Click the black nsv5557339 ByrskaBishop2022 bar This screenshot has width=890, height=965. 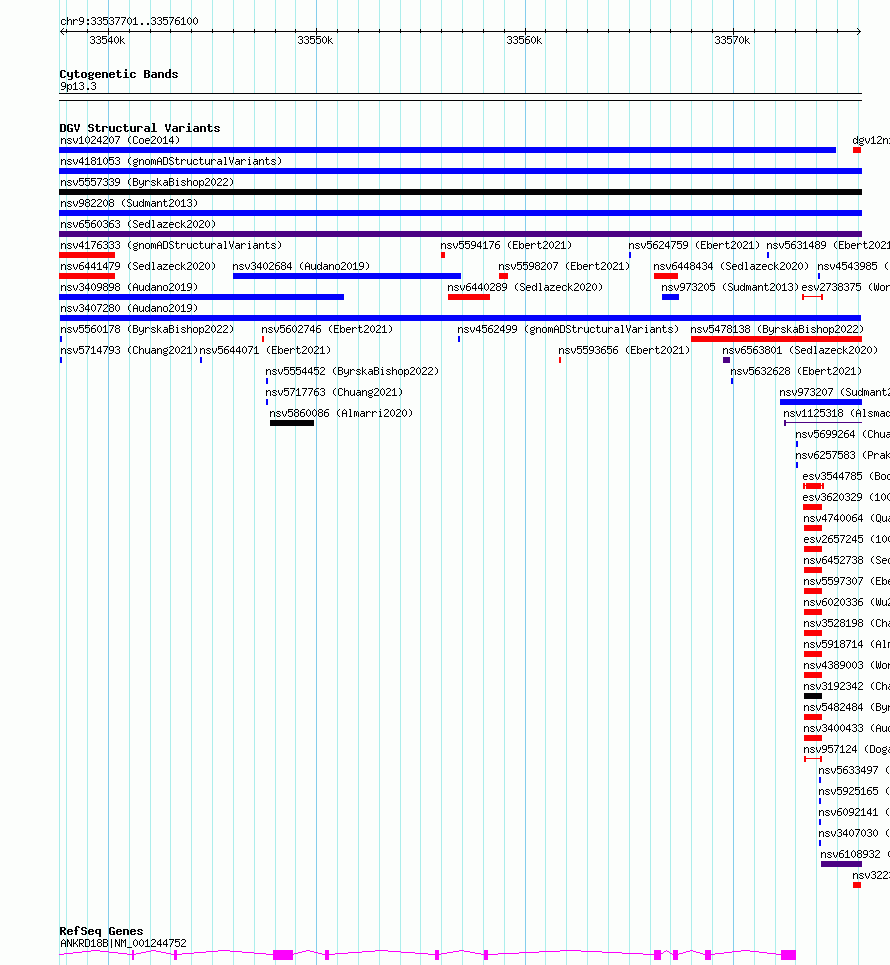tap(460, 192)
